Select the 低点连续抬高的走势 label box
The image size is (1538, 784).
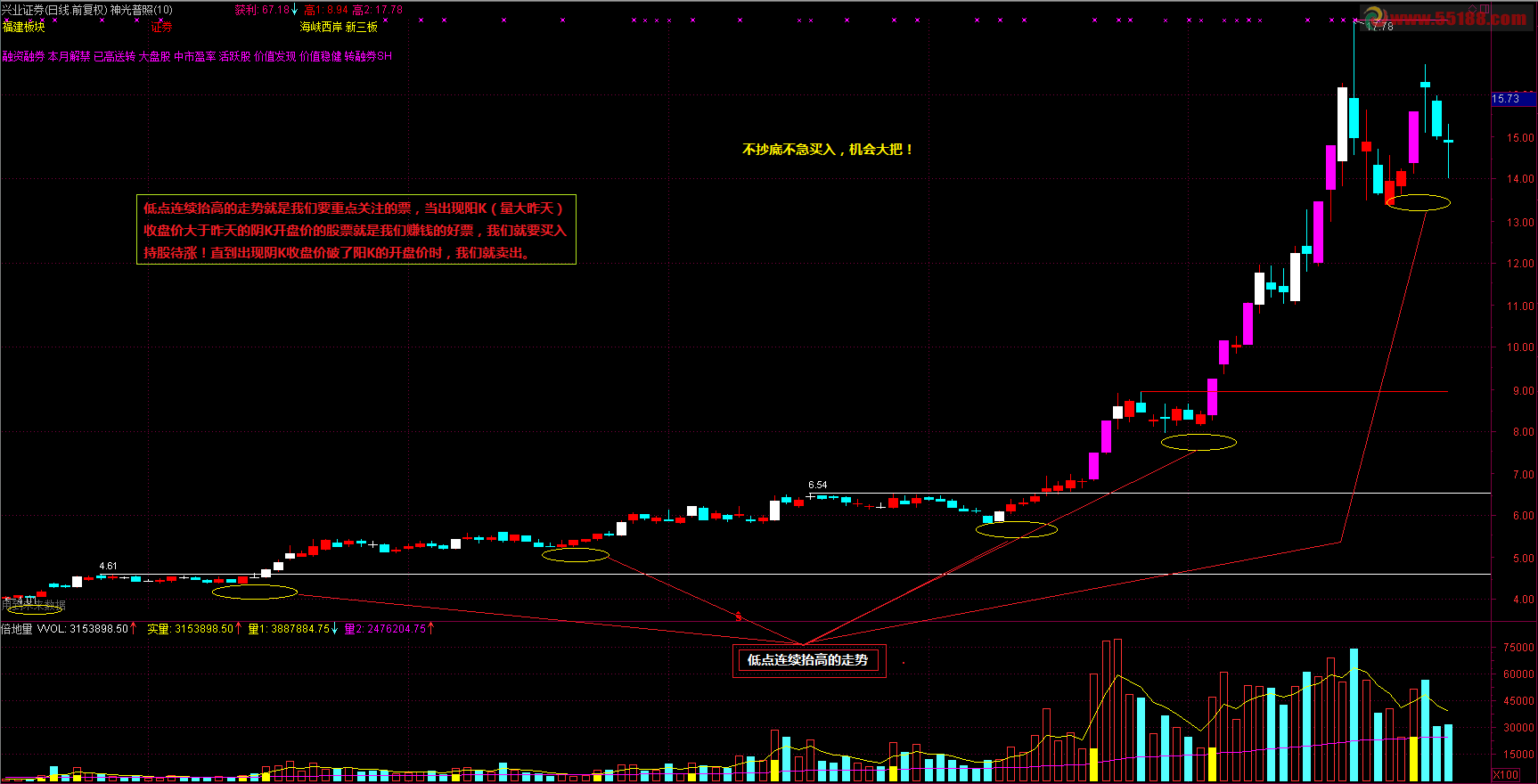pyautogui.click(x=808, y=660)
